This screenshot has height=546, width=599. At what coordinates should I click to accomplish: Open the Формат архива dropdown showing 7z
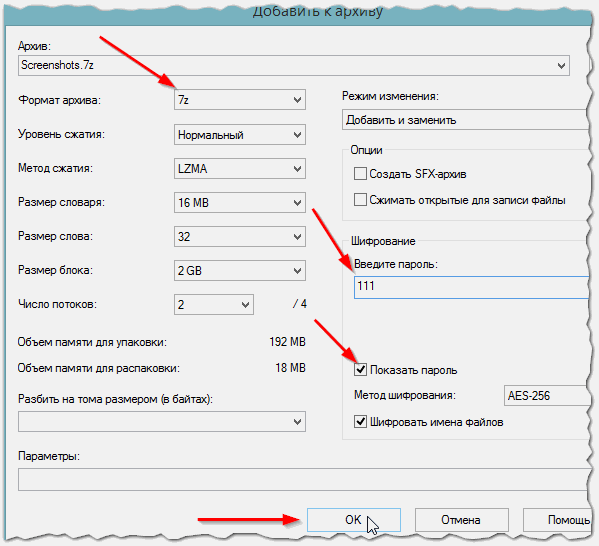pos(240,100)
